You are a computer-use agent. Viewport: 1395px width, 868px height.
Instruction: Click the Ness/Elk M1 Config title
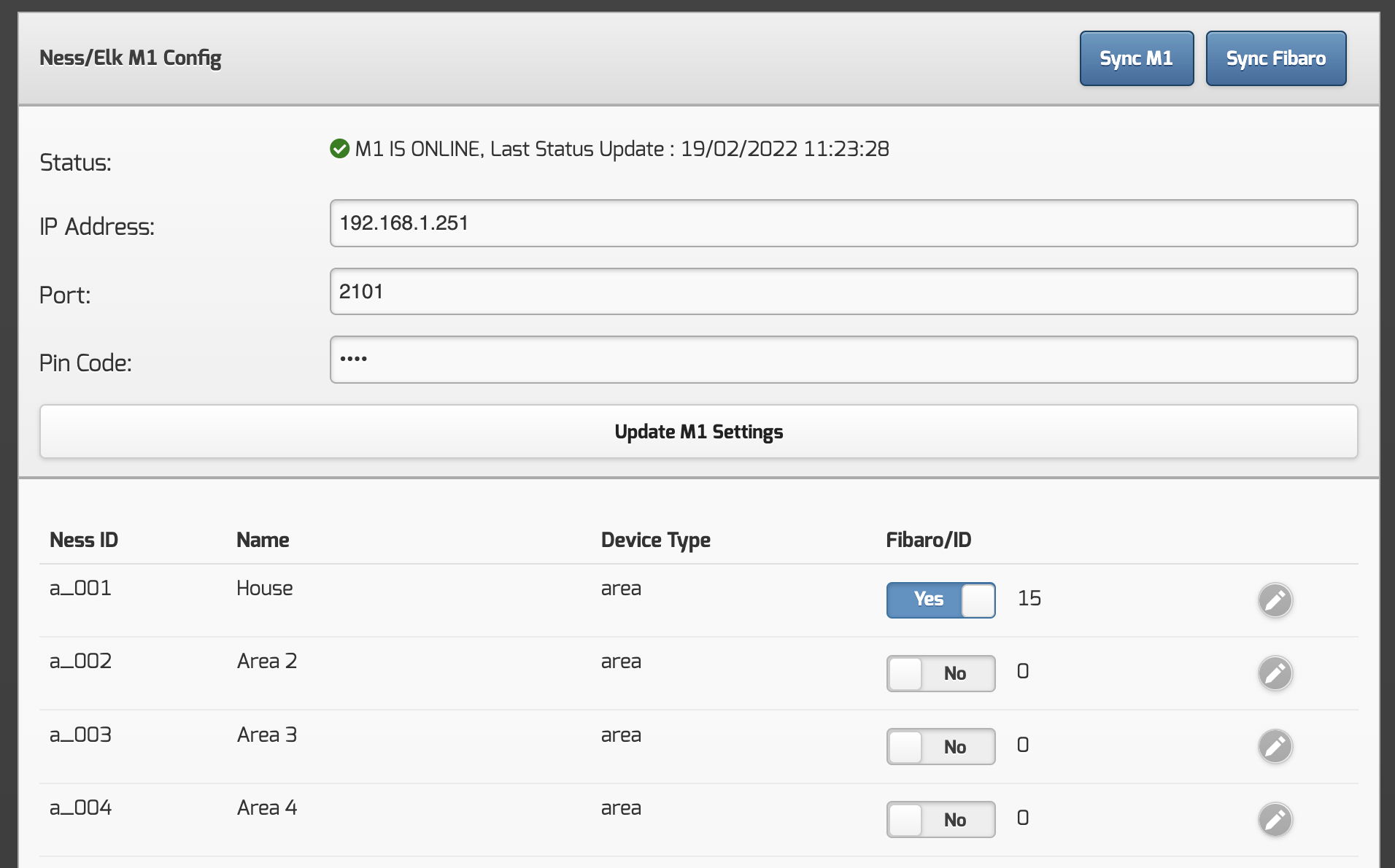[x=131, y=58]
